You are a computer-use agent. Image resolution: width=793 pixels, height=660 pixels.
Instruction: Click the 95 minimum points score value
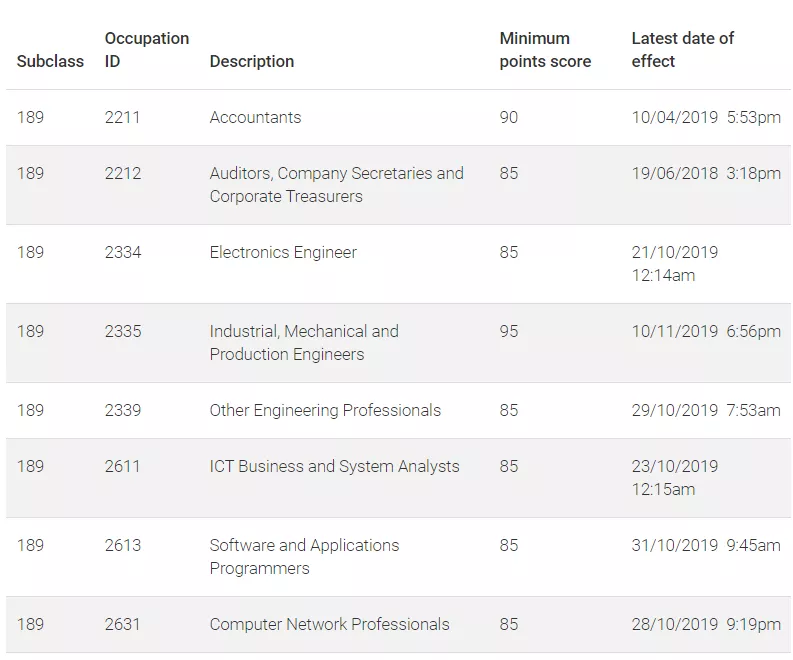[x=509, y=331]
